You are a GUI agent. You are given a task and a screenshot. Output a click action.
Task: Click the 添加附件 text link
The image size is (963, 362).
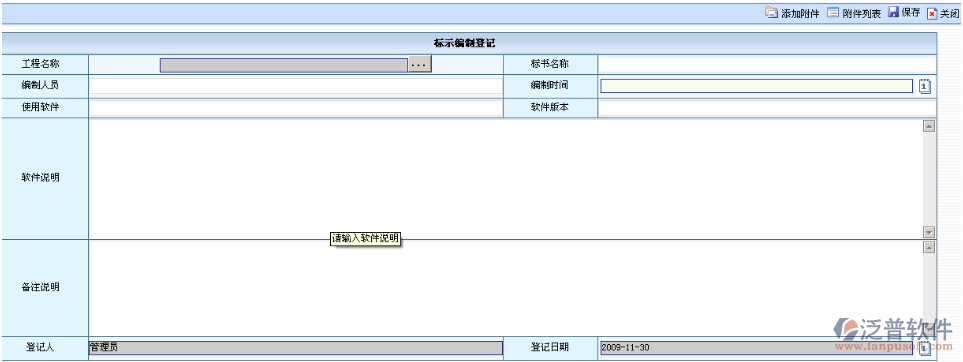800,14
